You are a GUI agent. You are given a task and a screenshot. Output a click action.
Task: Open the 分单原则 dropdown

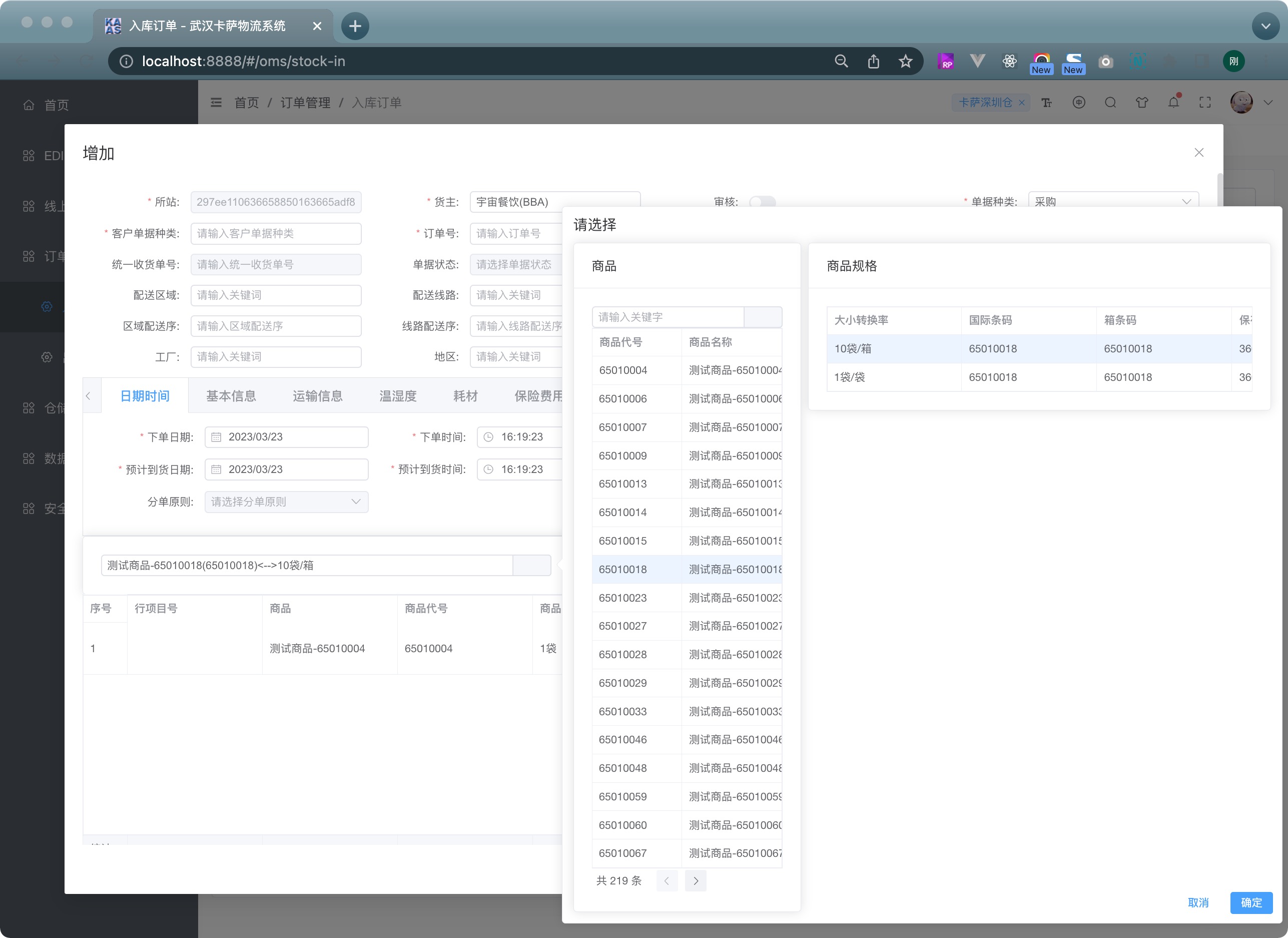(286, 502)
